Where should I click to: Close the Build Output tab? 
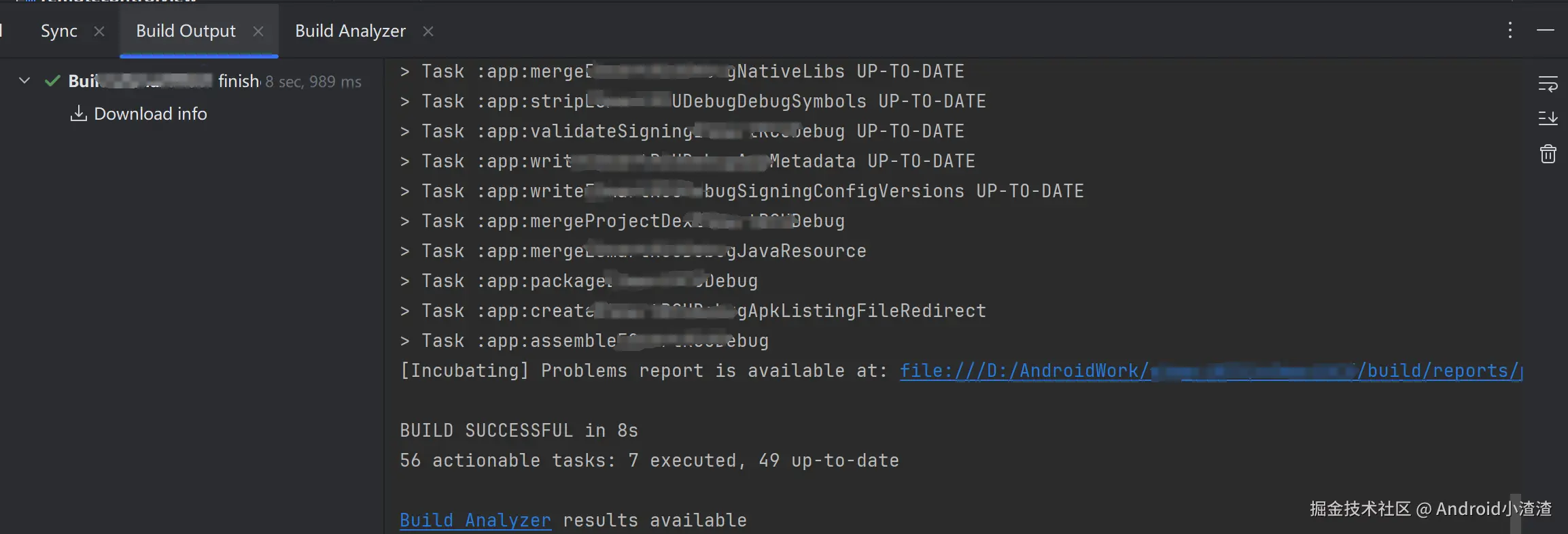258,31
